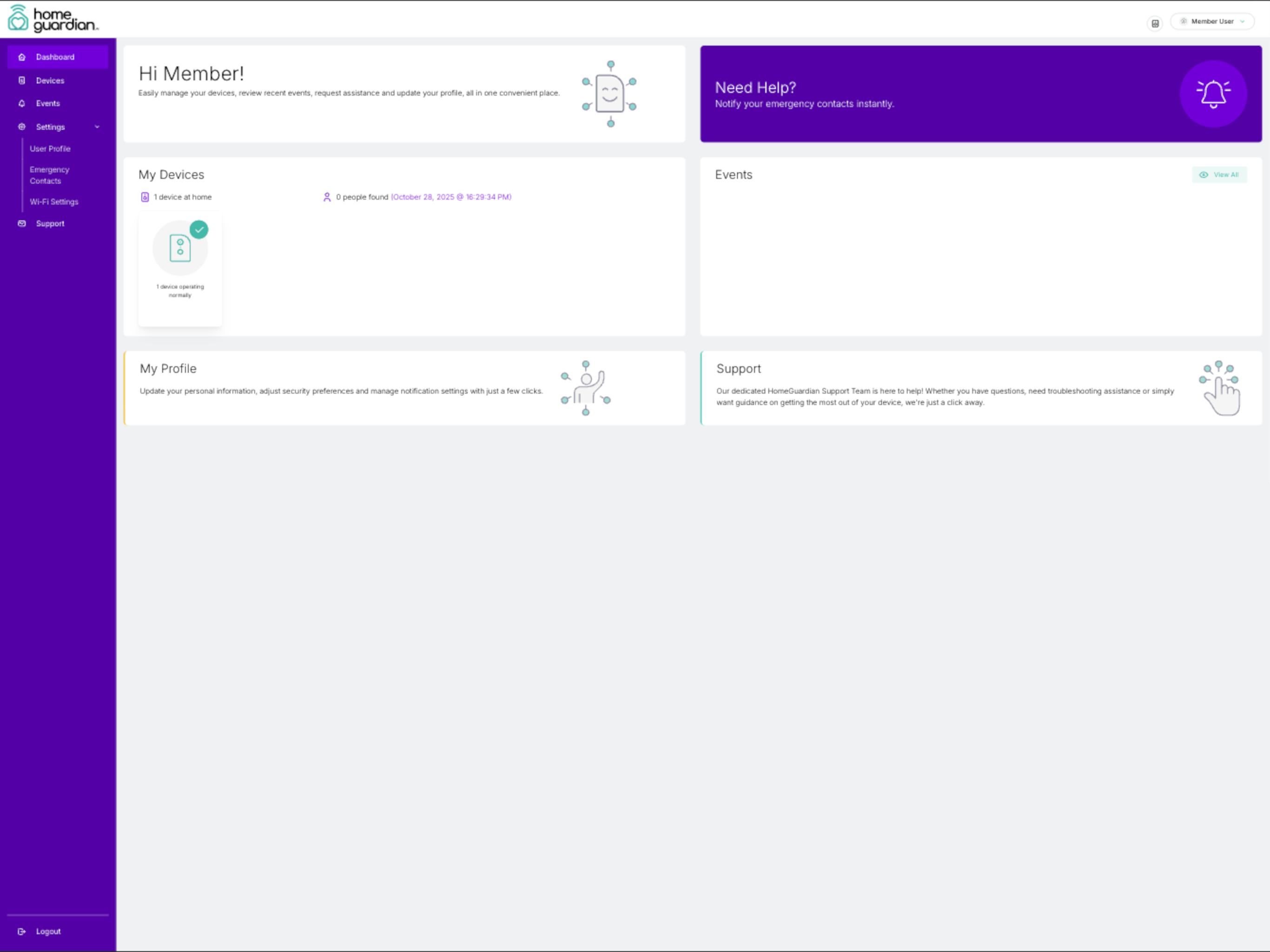Click the smiling device illustration

[x=610, y=93]
